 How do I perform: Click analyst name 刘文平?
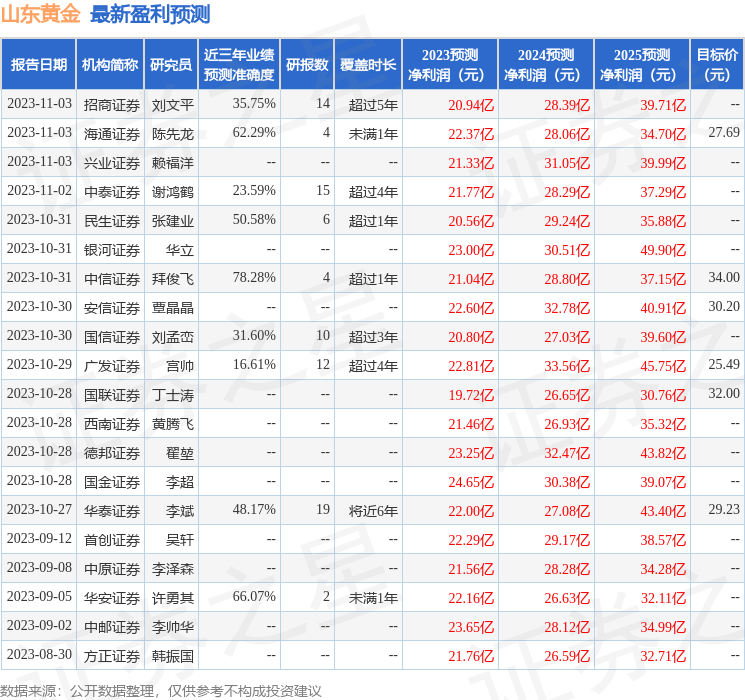pos(173,105)
